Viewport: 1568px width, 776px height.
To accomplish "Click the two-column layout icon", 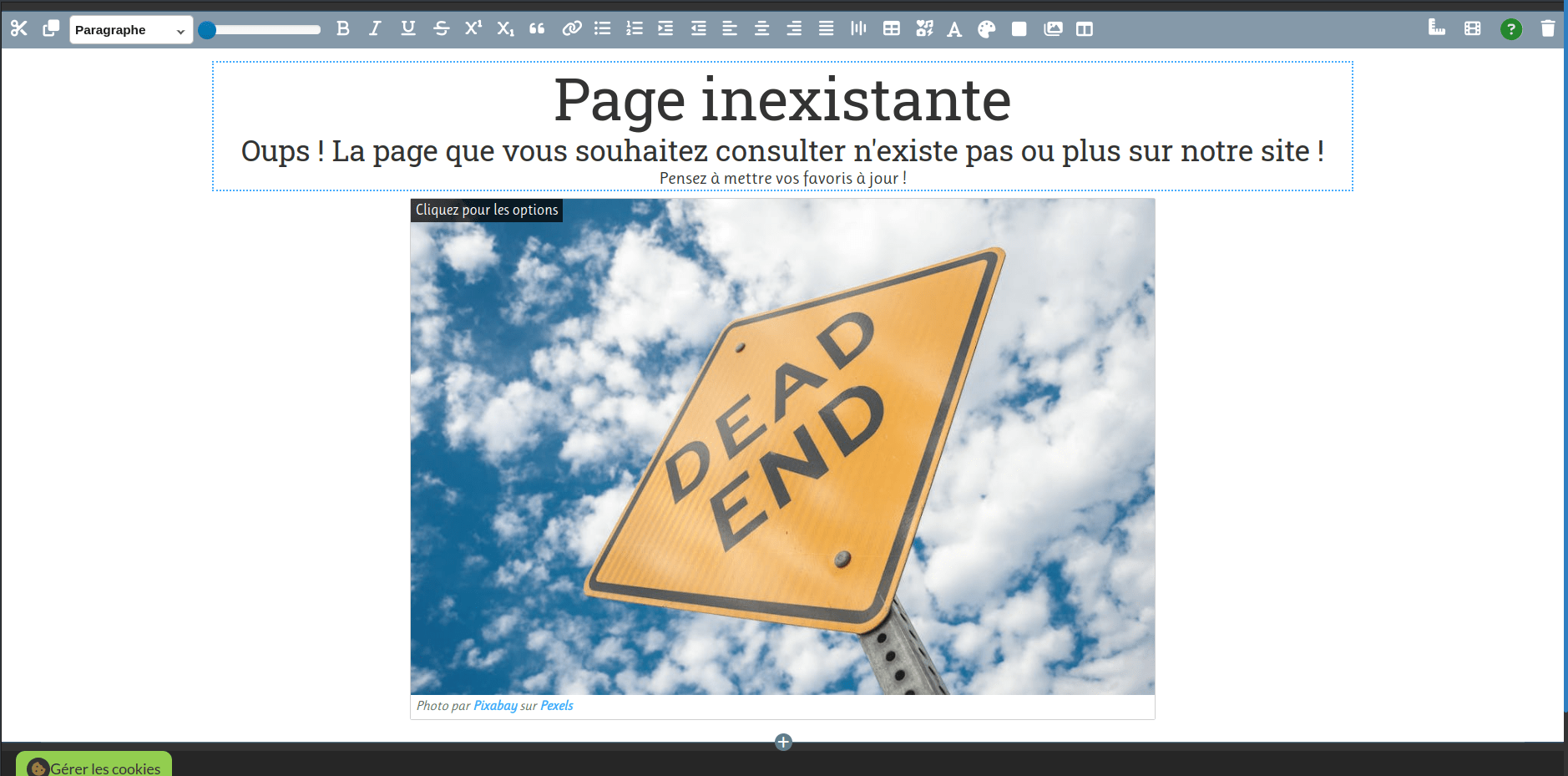I will click(1085, 29).
